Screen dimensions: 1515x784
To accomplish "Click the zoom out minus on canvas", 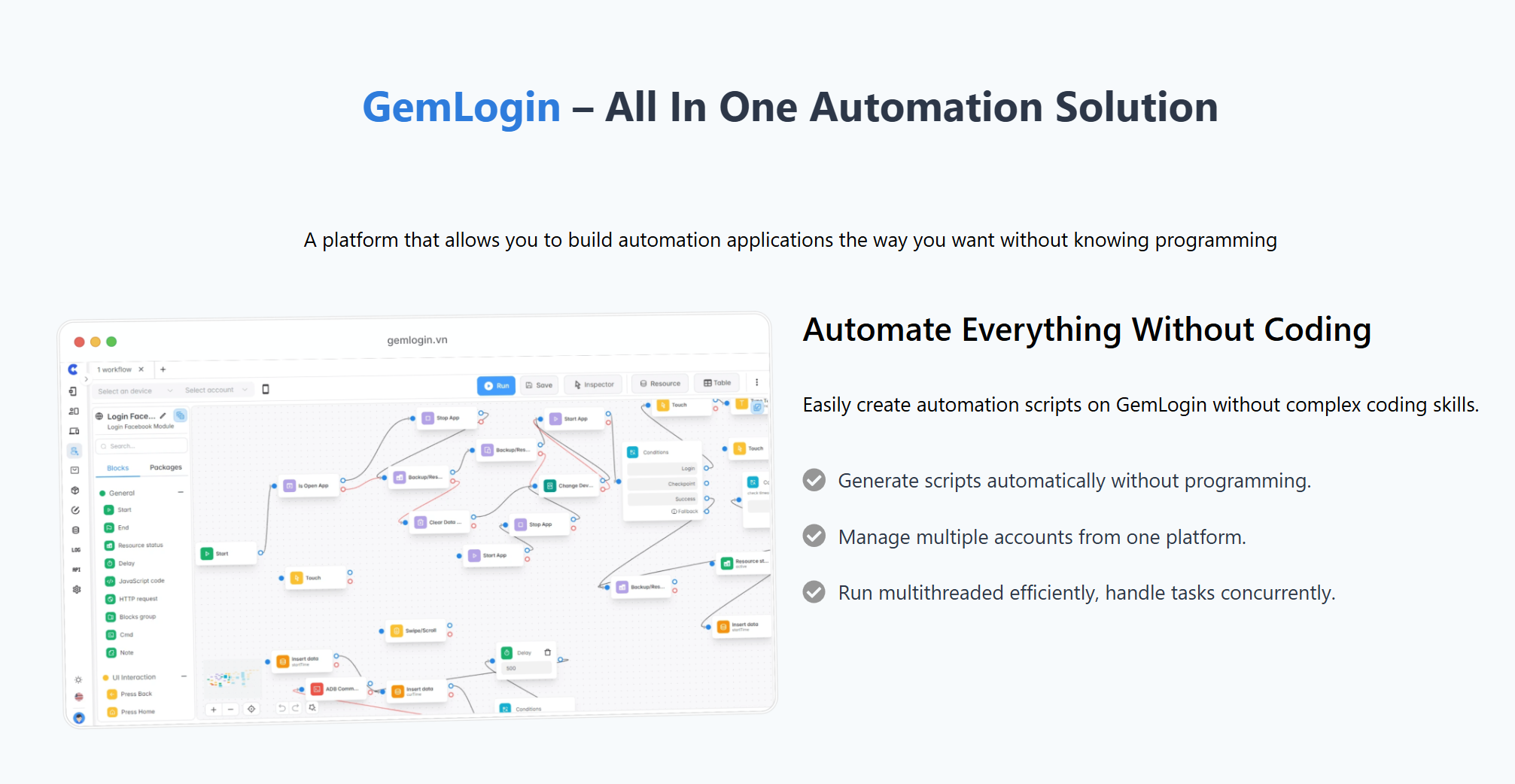I will click(x=231, y=710).
